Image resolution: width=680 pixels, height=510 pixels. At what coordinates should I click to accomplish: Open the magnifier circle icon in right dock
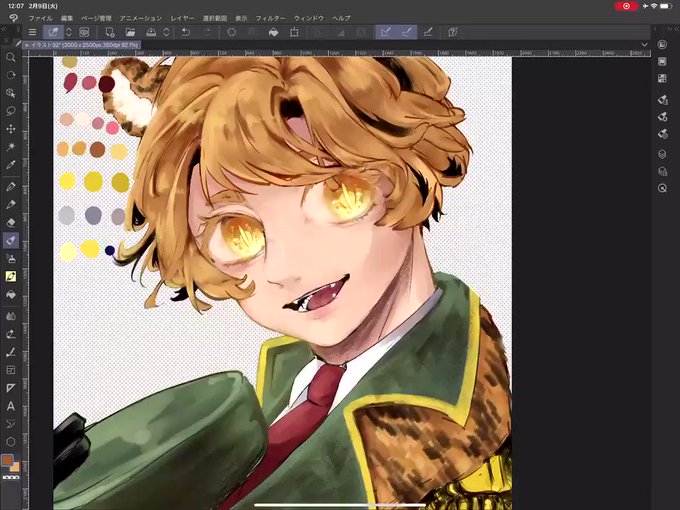662,188
